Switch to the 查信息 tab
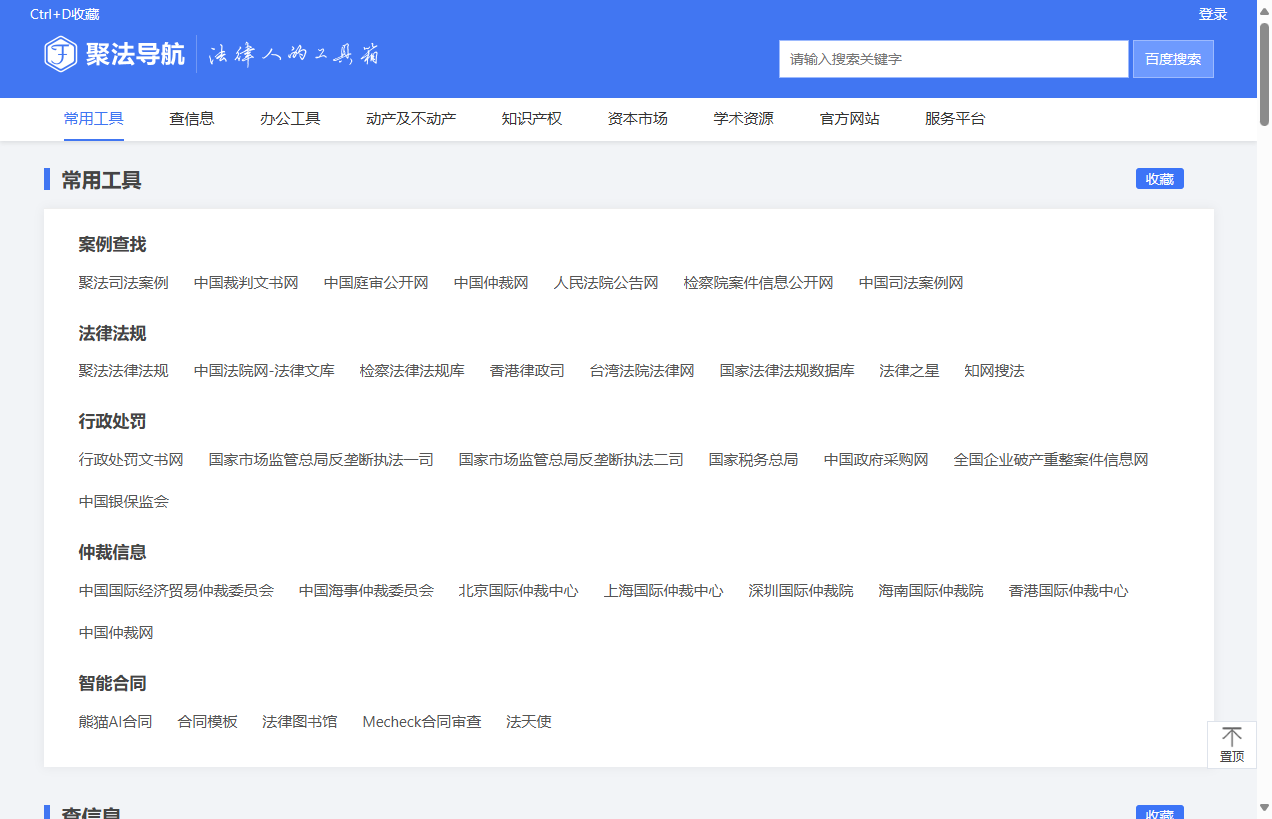 point(192,118)
